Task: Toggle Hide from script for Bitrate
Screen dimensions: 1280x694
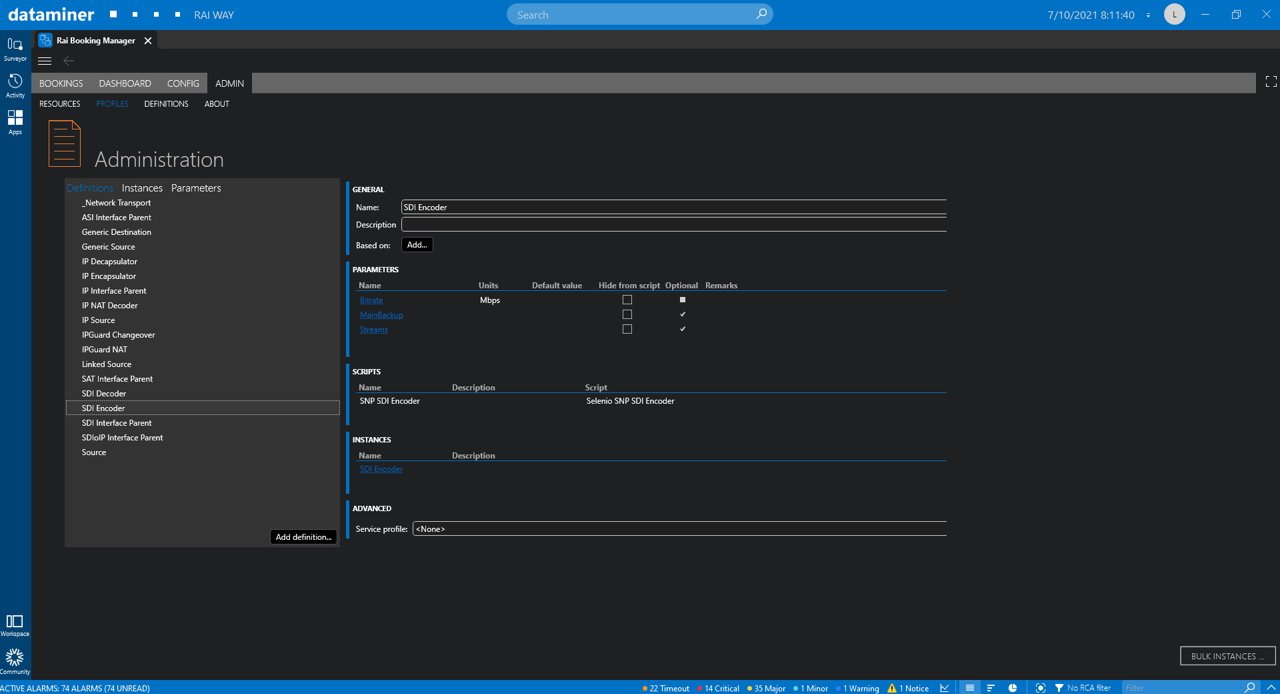Action: [627, 300]
